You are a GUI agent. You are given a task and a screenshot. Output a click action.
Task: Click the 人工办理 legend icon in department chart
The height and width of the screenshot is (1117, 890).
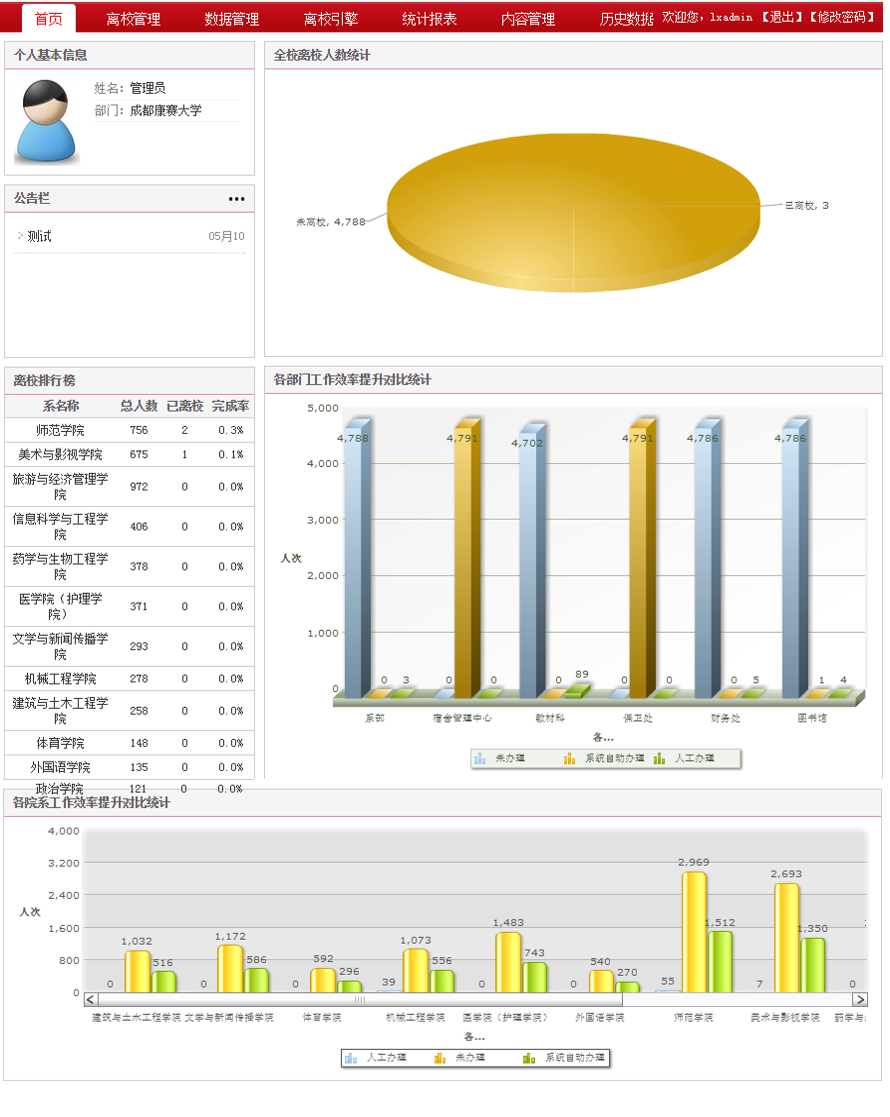coord(659,759)
